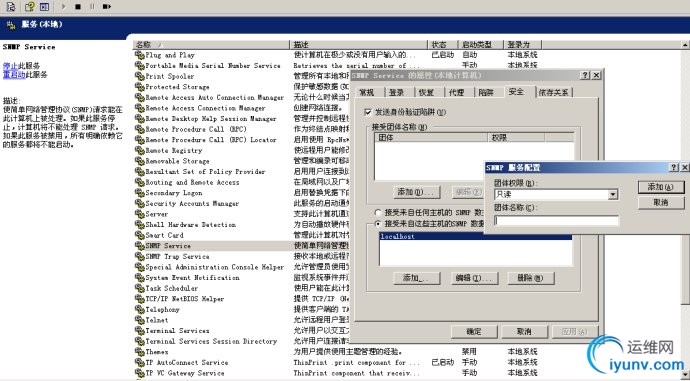The width and height of the screenshot is (690, 381).
Task: Click the gear icon beside Themes
Action: tap(139, 352)
